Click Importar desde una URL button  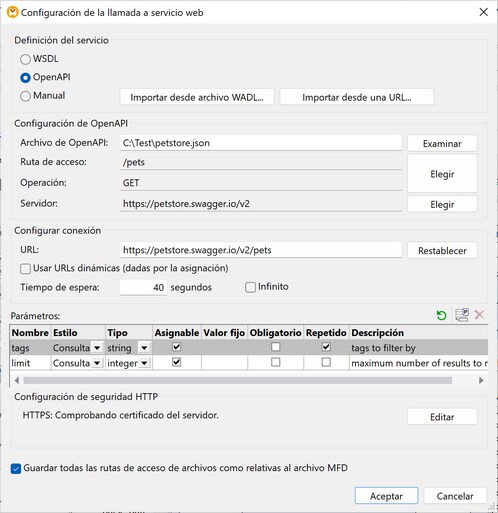357,97
